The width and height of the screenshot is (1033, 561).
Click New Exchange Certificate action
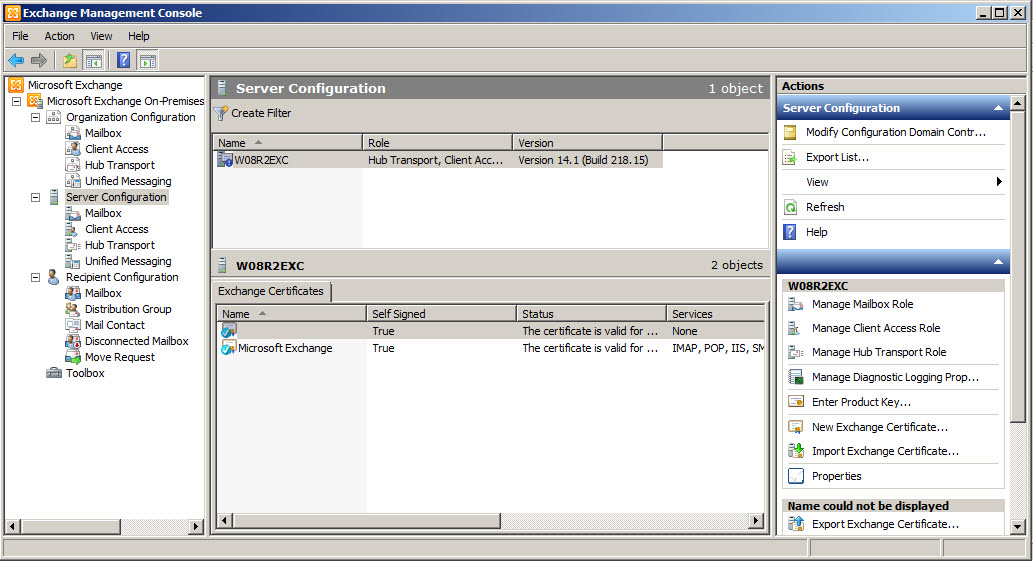point(879,427)
